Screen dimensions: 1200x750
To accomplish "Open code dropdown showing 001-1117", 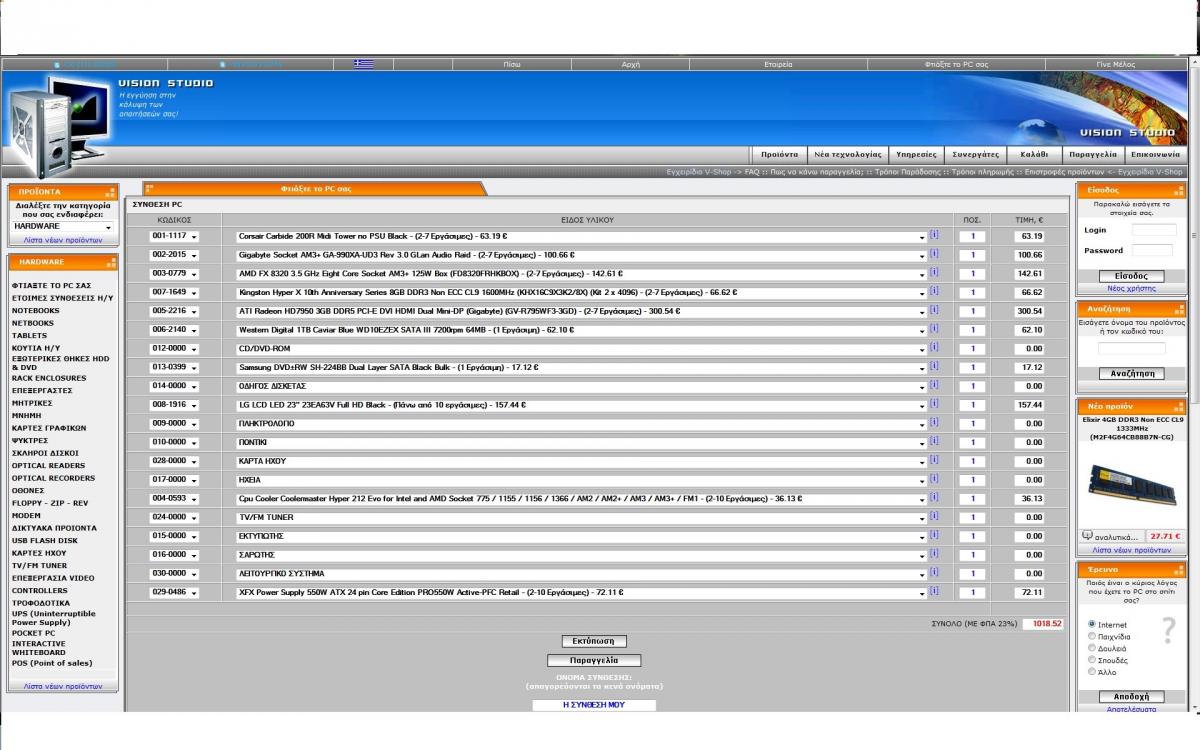I will coord(175,237).
